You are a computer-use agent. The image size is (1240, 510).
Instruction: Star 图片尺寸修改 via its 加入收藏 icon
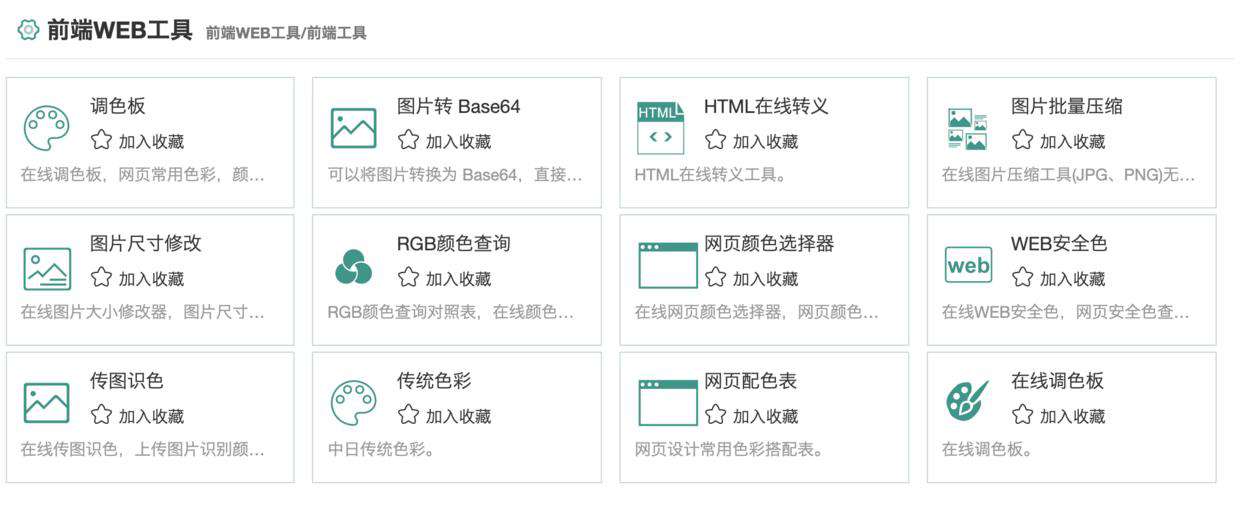[101, 277]
